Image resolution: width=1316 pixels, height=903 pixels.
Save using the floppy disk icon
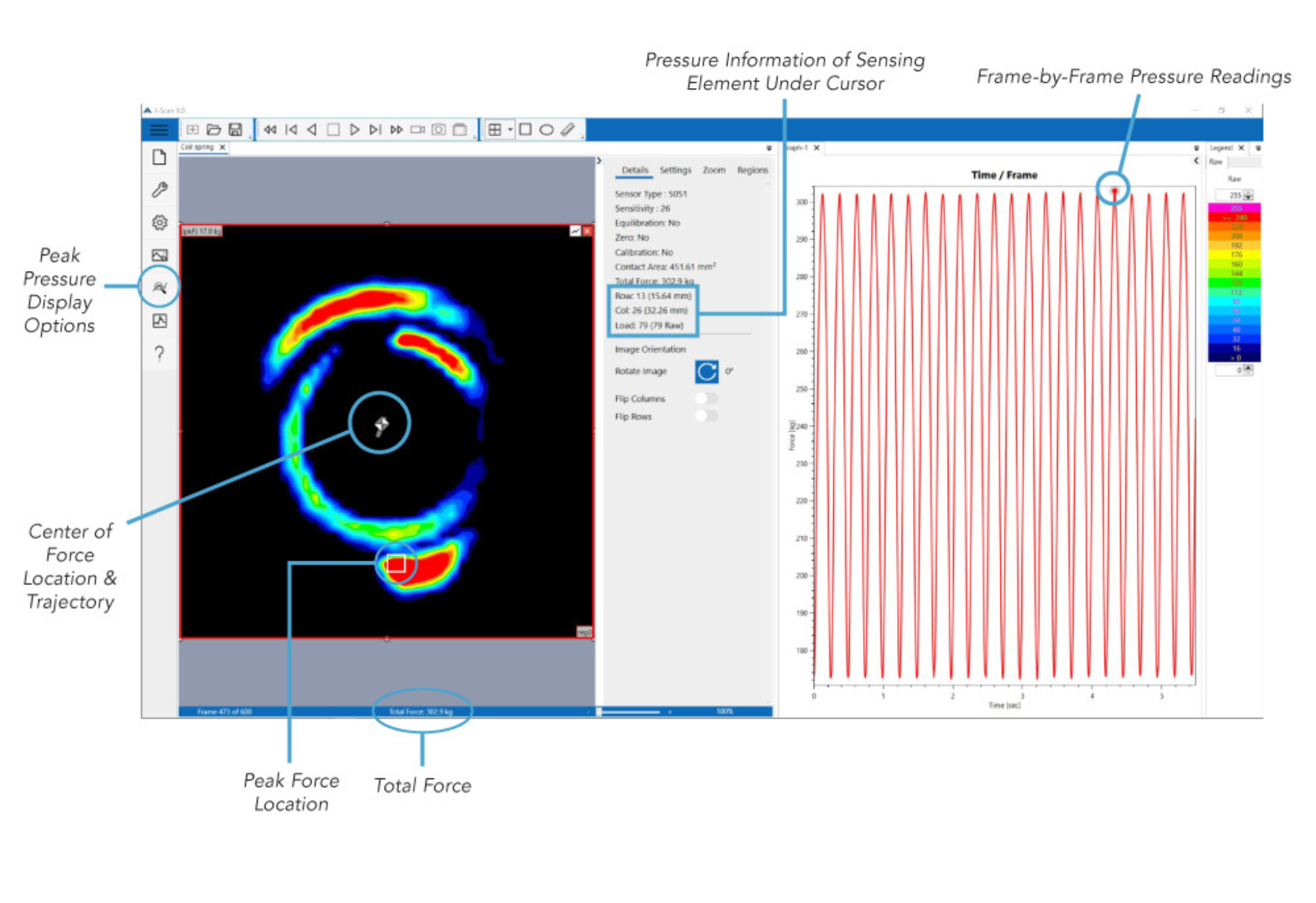click(235, 130)
